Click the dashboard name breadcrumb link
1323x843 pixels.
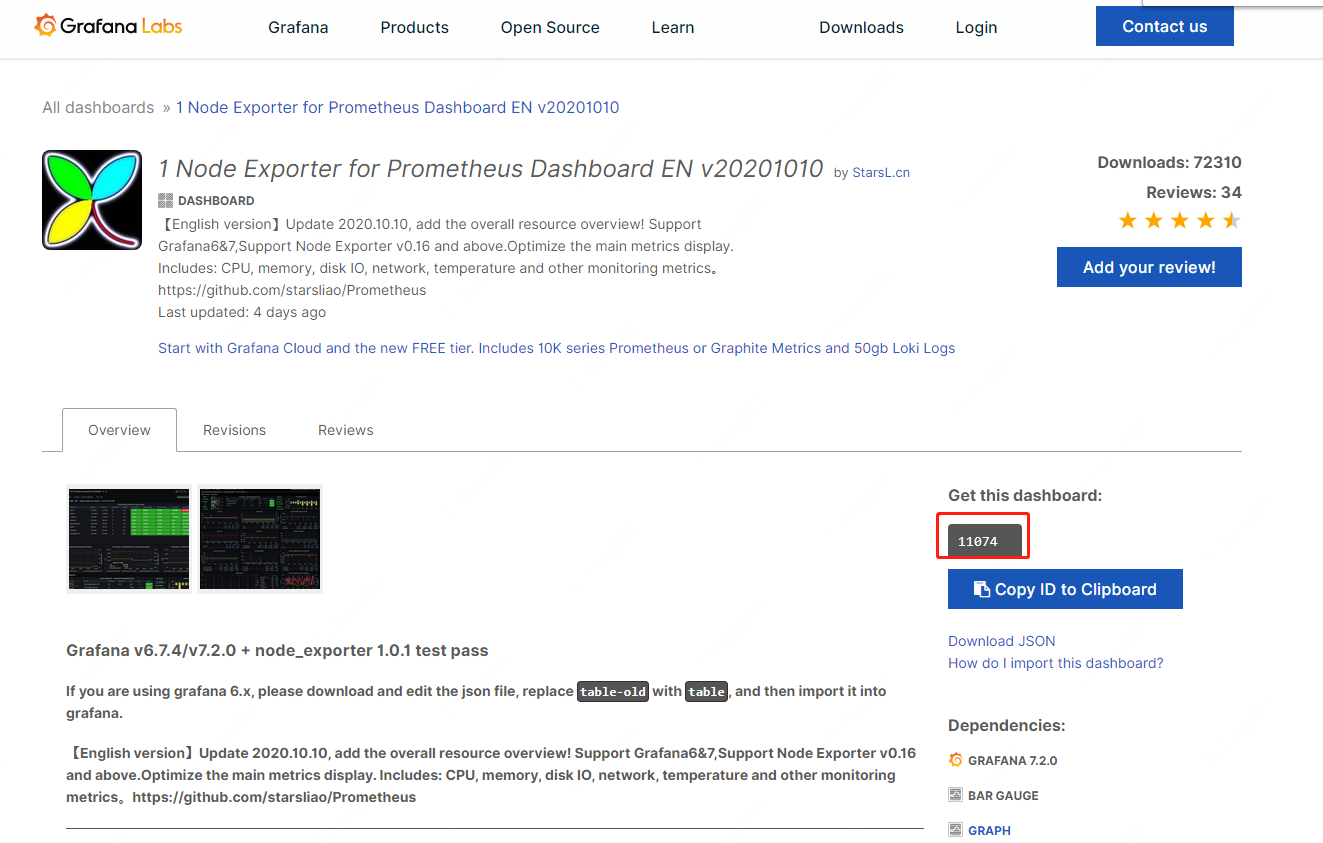[398, 107]
